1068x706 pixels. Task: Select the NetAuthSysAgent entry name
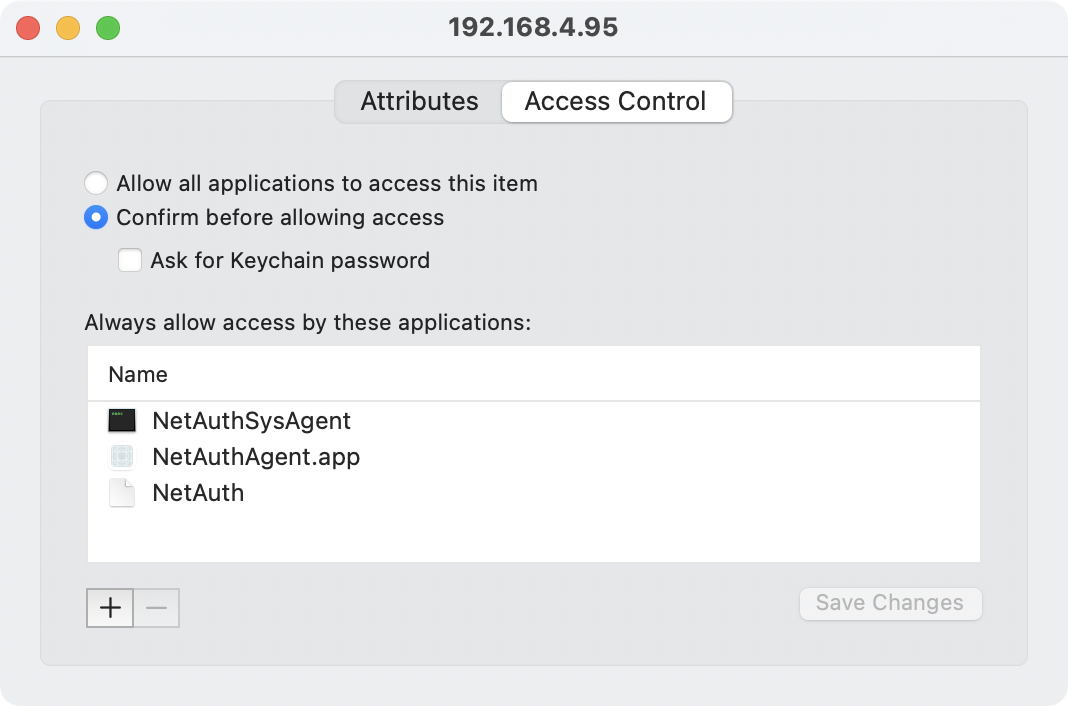(x=251, y=421)
